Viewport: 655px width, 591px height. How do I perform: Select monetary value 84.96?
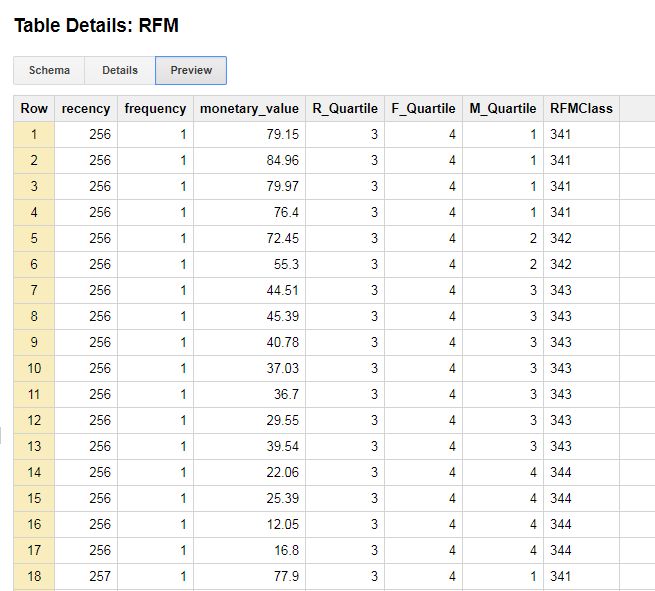282,160
